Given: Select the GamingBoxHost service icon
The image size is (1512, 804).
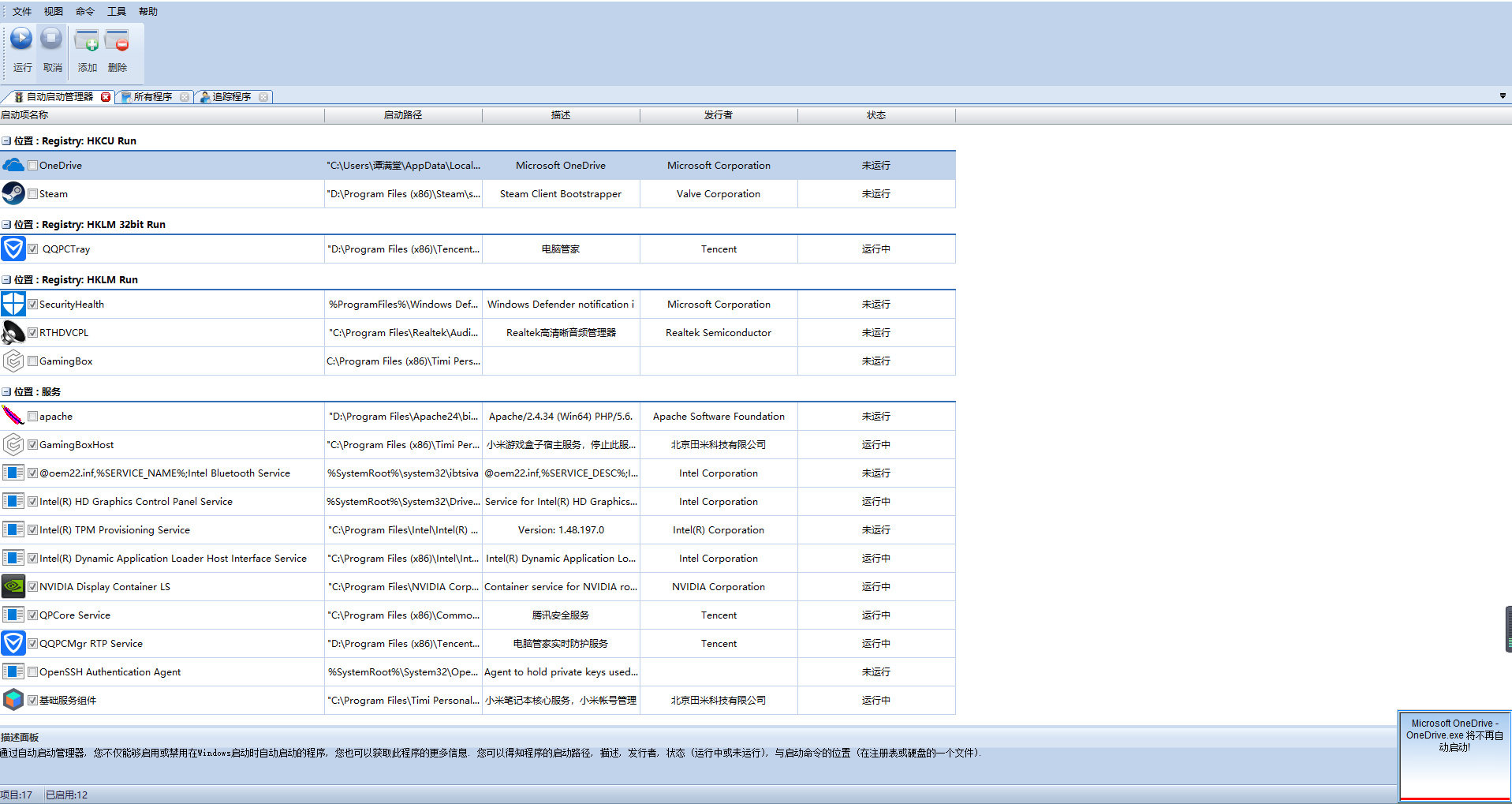Looking at the screenshot, I should 13,444.
